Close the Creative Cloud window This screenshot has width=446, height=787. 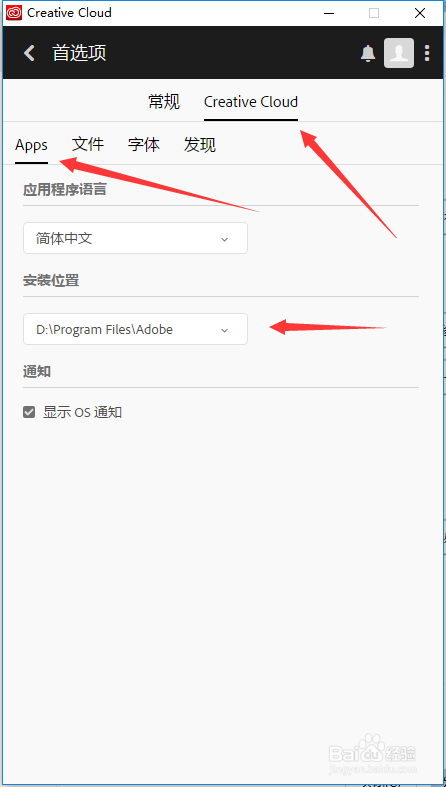[x=420, y=14]
